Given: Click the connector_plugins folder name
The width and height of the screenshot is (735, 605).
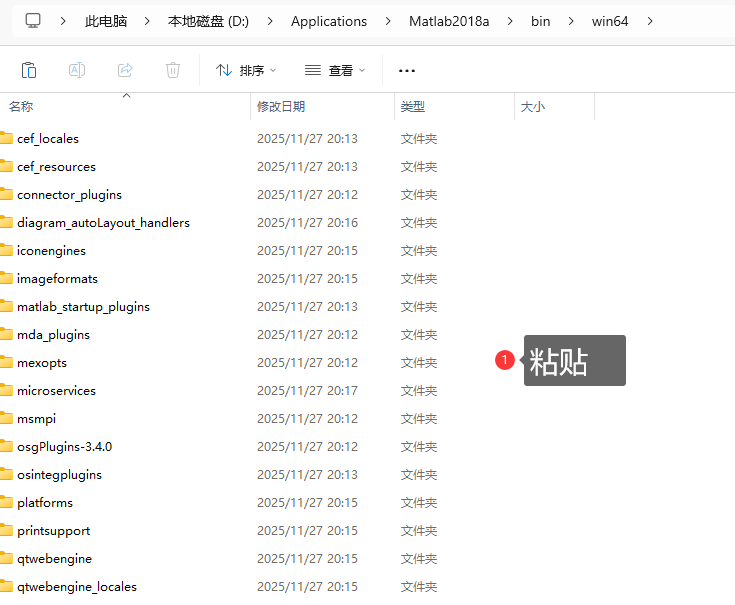Looking at the screenshot, I should click(x=69, y=195).
